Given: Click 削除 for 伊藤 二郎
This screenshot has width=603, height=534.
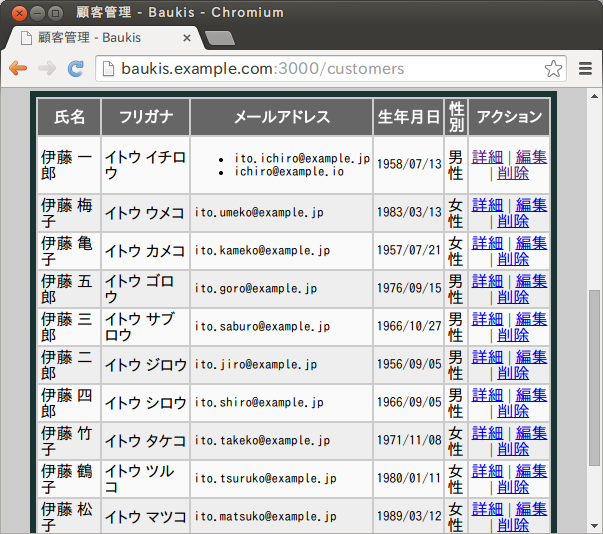Looking at the screenshot, I should pos(513,373).
